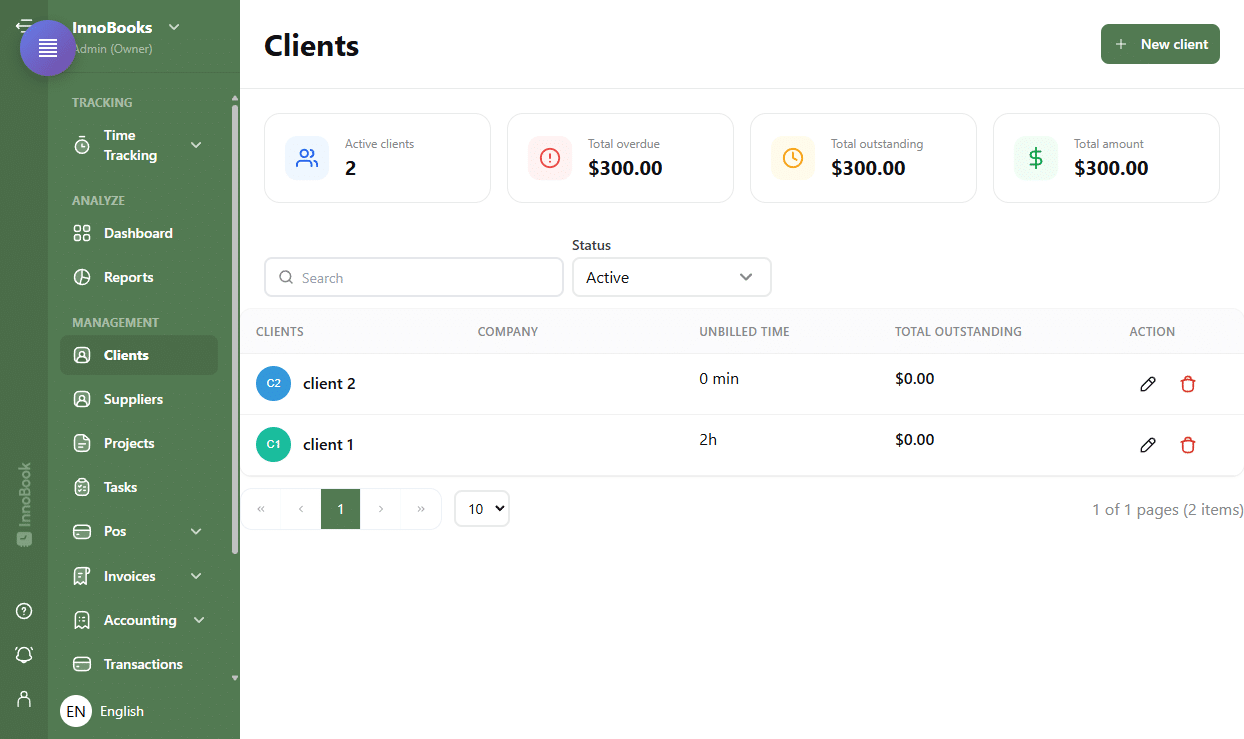The image size is (1244, 739).
Task: Open the InnoBooks workspace dropdown
Action: pos(174,27)
